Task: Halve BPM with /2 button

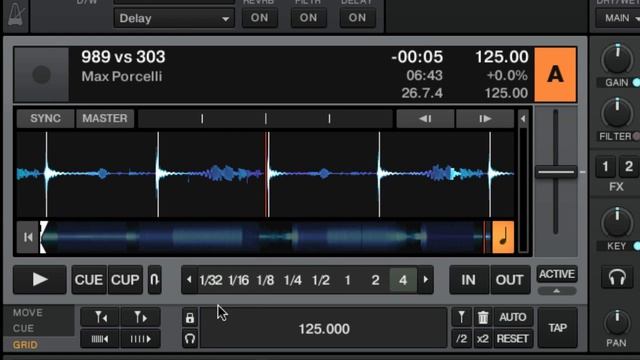Action: 461,339
